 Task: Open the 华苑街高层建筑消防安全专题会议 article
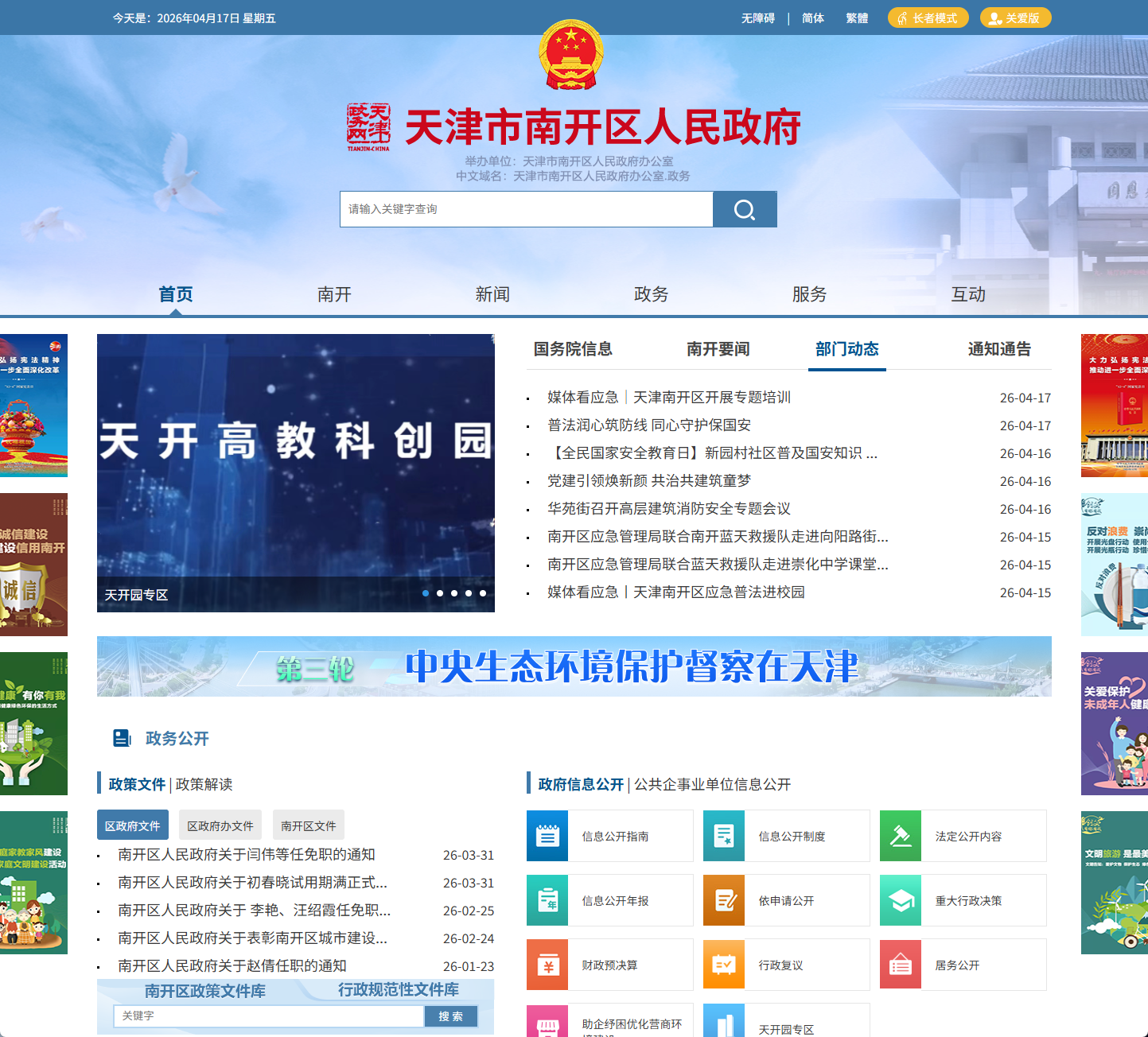671,508
